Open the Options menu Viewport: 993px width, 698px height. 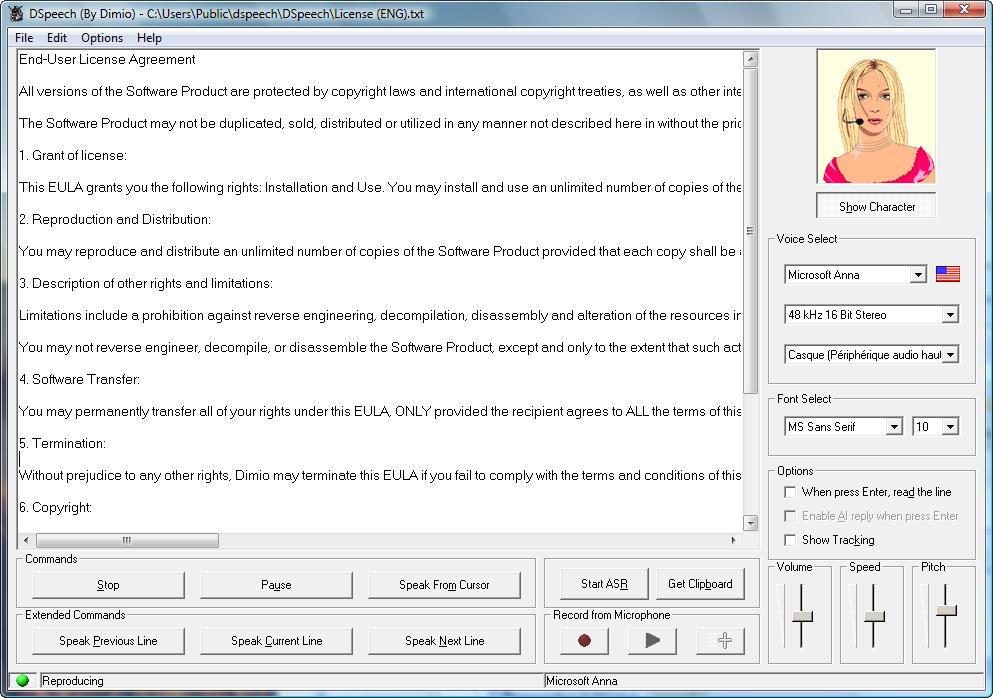[102, 38]
